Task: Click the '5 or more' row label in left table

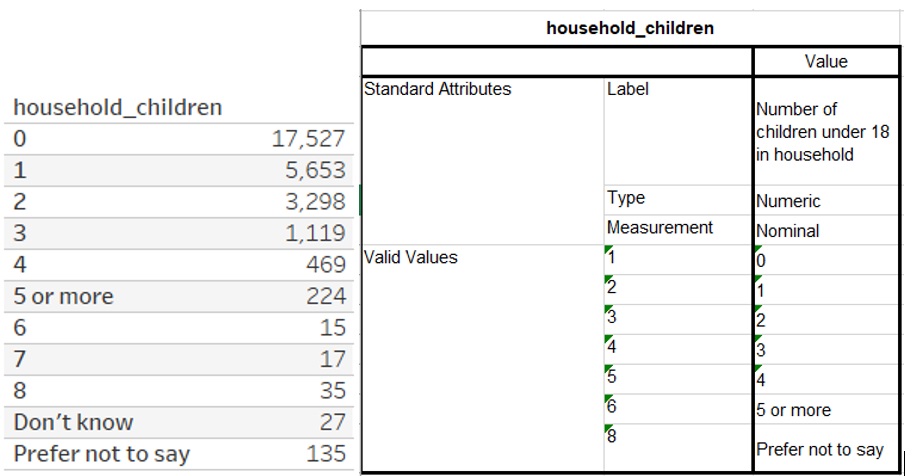Action: point(64,297)
